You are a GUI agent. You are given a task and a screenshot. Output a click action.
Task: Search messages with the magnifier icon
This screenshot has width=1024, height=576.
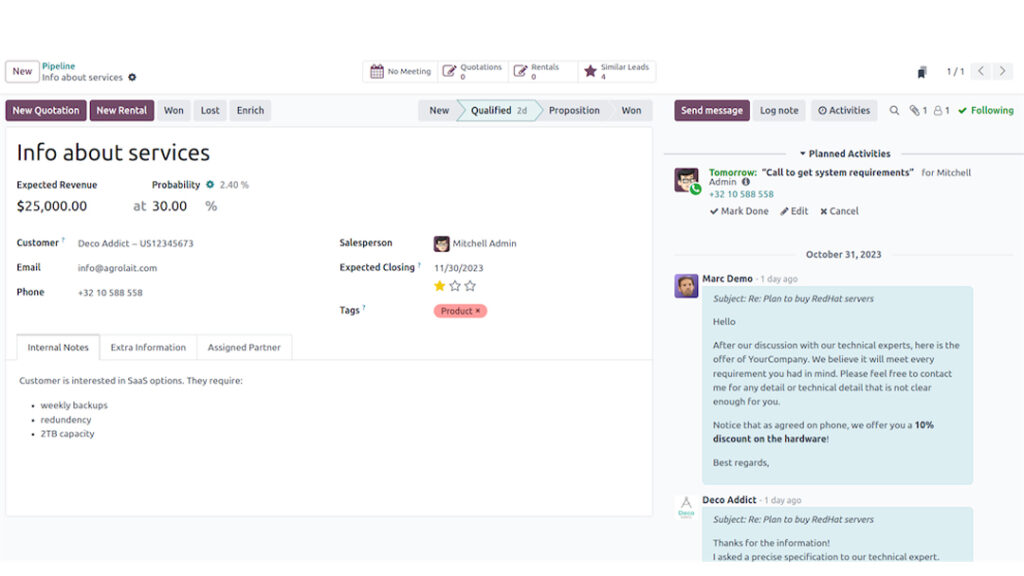click(x=895, y=111)
